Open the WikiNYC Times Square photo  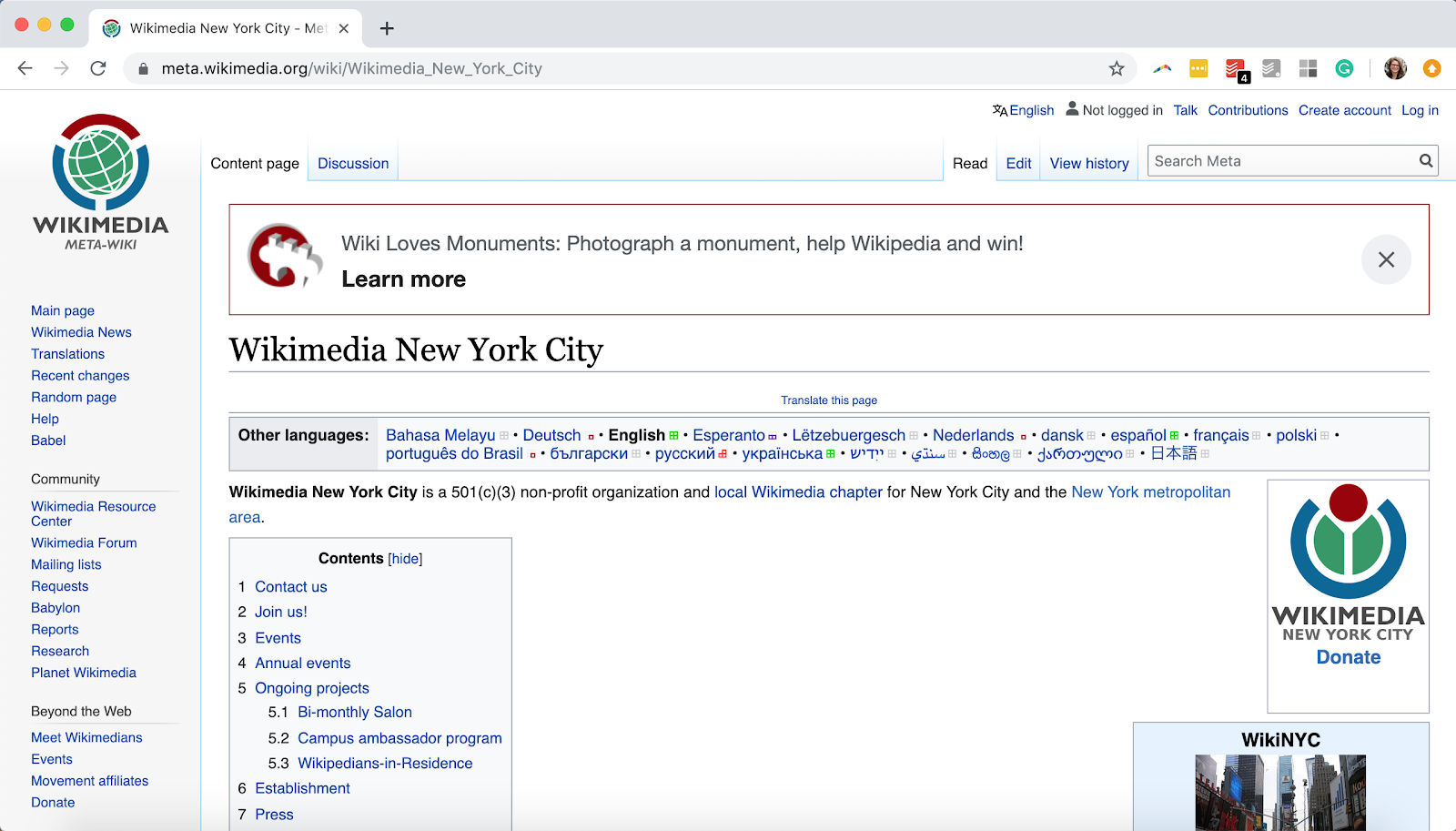(x=1280, y=792)
